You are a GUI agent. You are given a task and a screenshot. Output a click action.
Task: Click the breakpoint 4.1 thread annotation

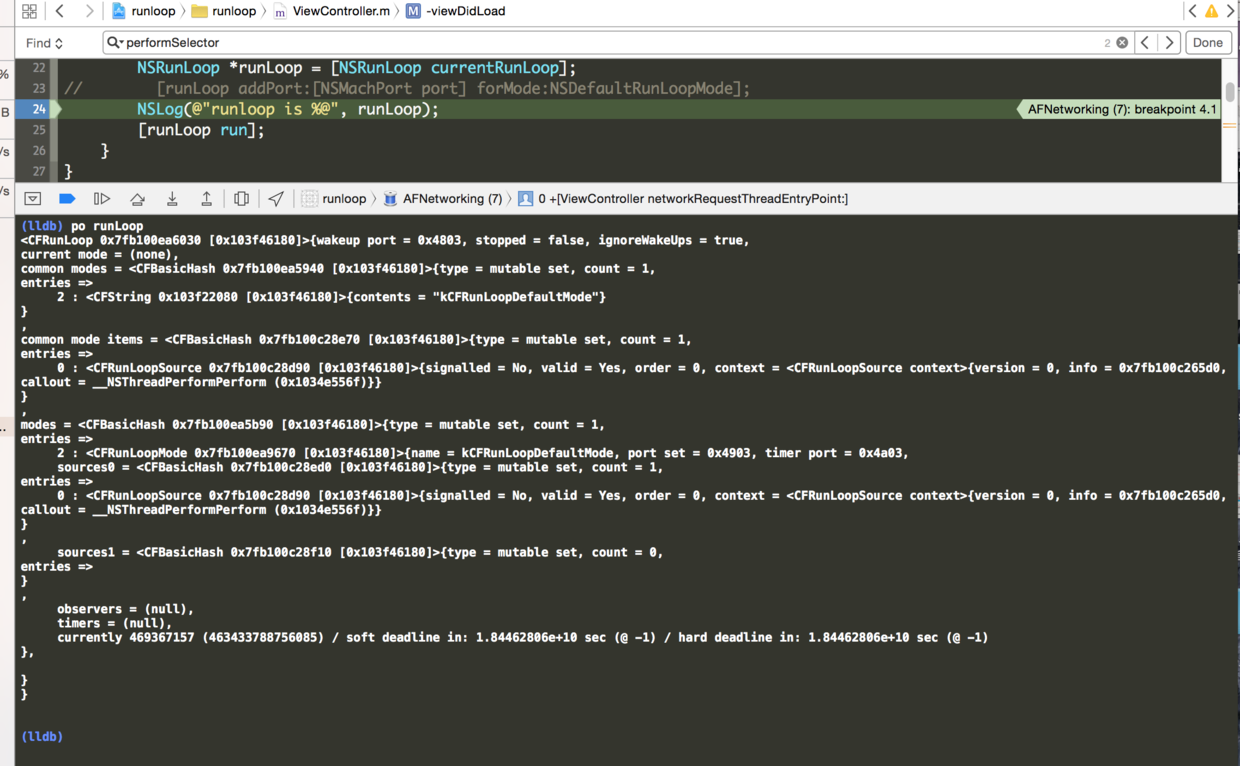1118,109
